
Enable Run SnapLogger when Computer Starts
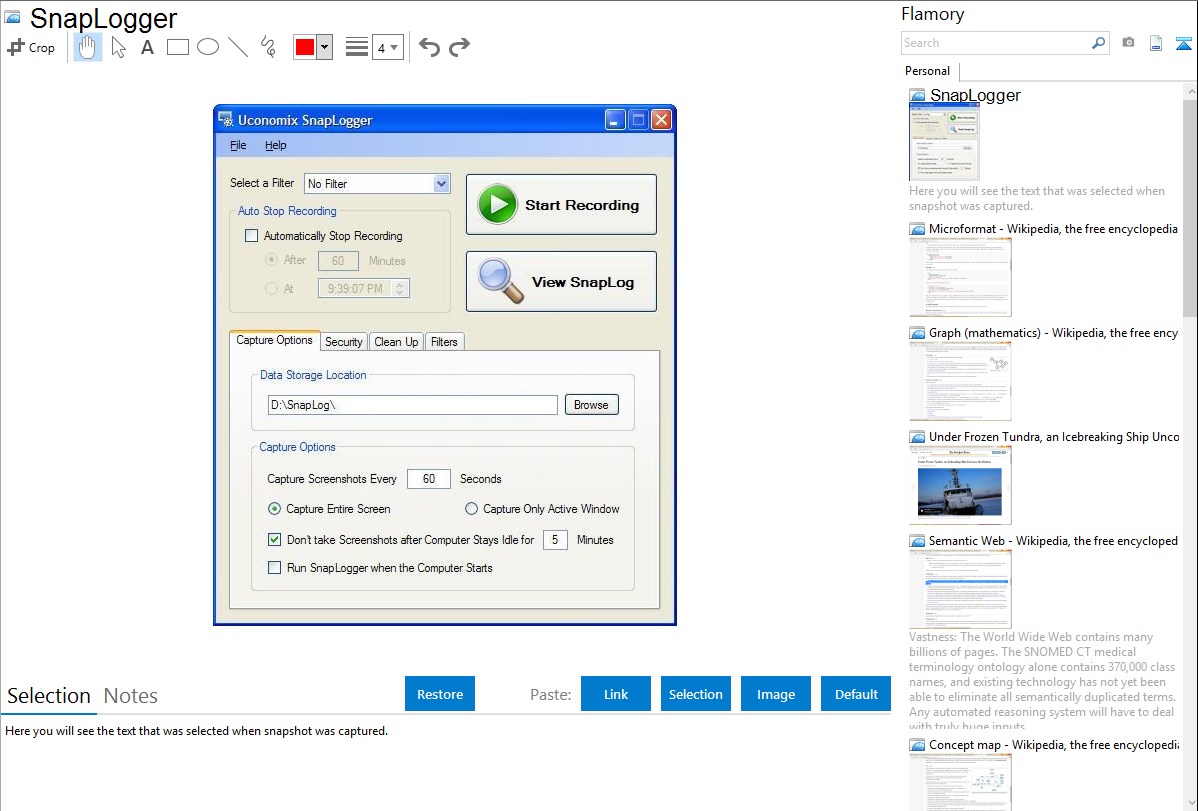(274, 567)
